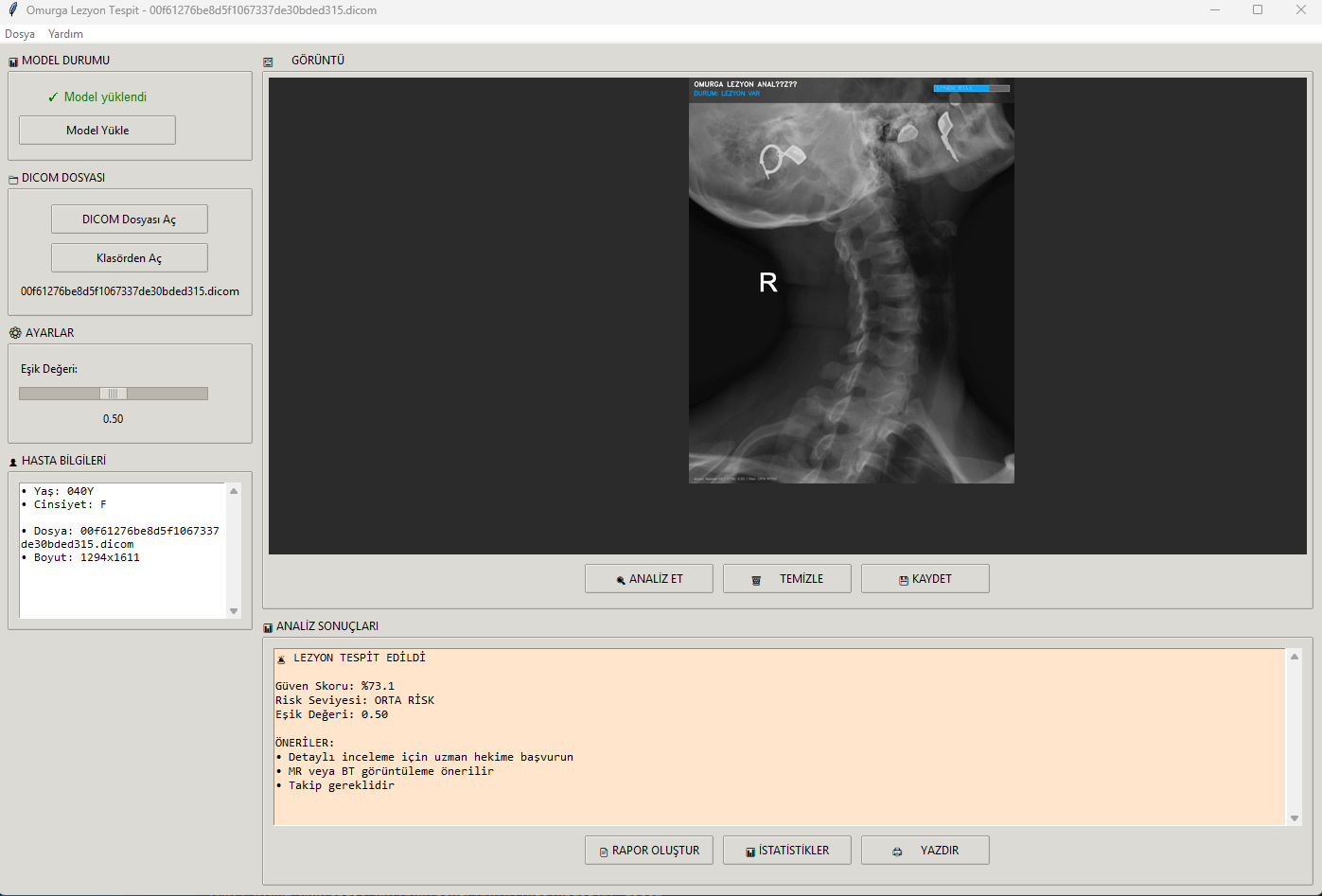Open İSTATİSTİKLER statistics button
1322x896 pixels.
pos(787,851)
